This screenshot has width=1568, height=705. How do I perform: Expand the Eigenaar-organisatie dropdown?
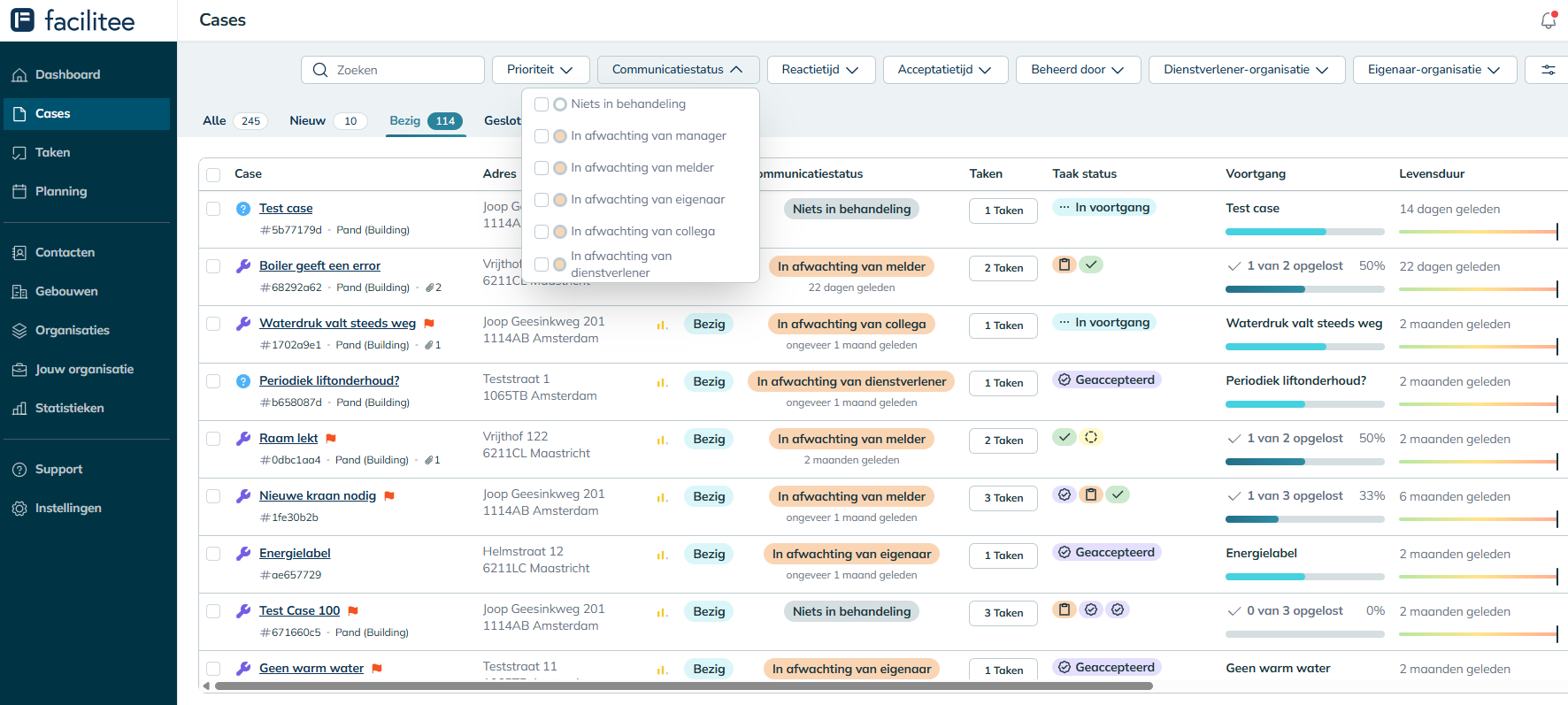pyautogui.click(x=1433, y=70)
